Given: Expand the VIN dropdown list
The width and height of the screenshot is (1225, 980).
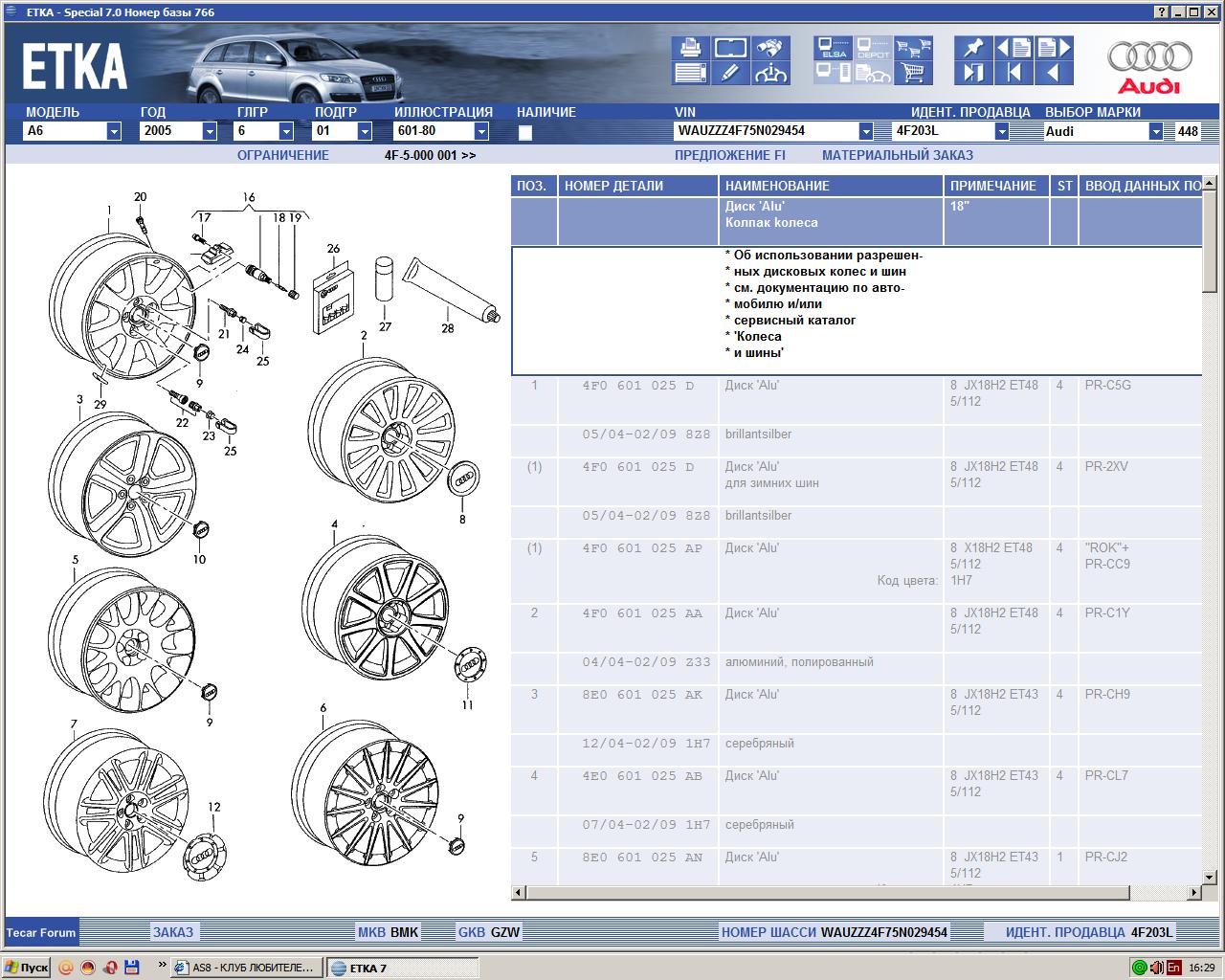Looking at the screenshot, I should click(865, 132).
